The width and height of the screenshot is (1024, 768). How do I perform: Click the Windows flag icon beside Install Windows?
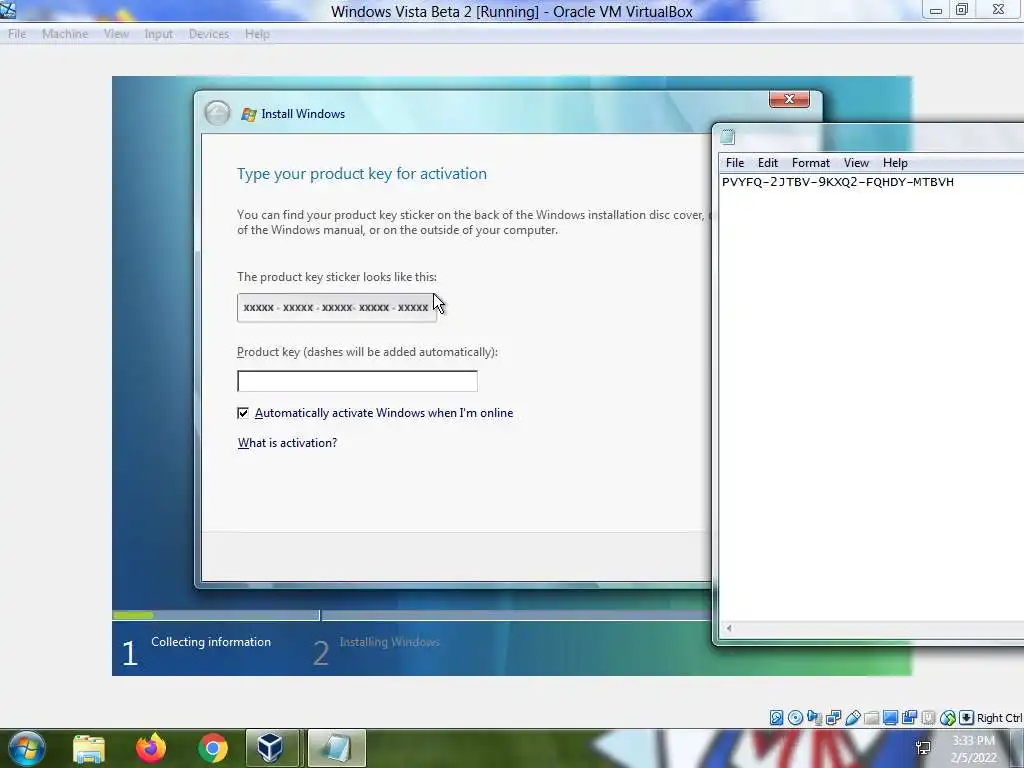point(249,114)
